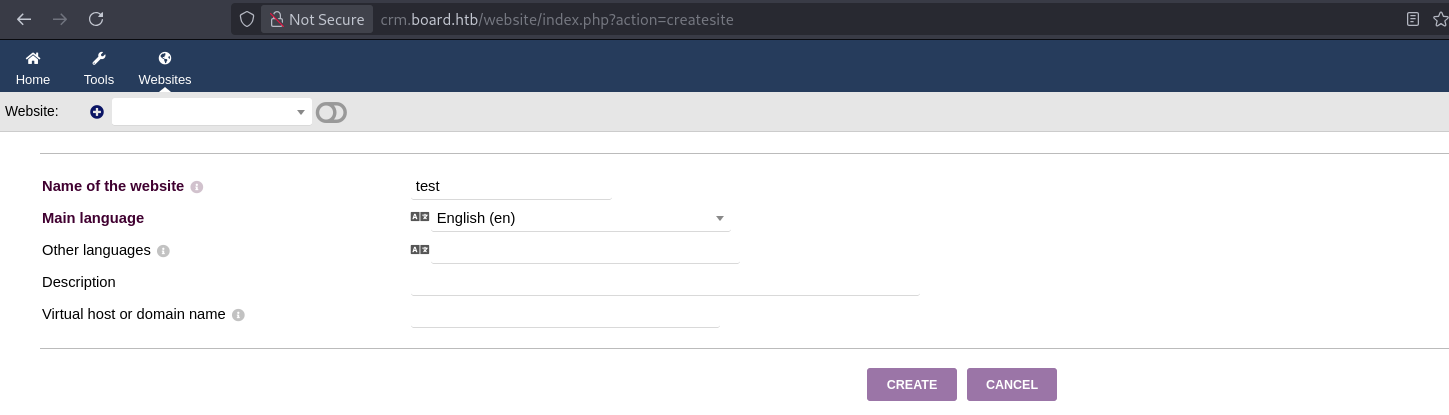Click the Description input field
The height and width of the screenshot is (415, 1449).
point(665,282)
